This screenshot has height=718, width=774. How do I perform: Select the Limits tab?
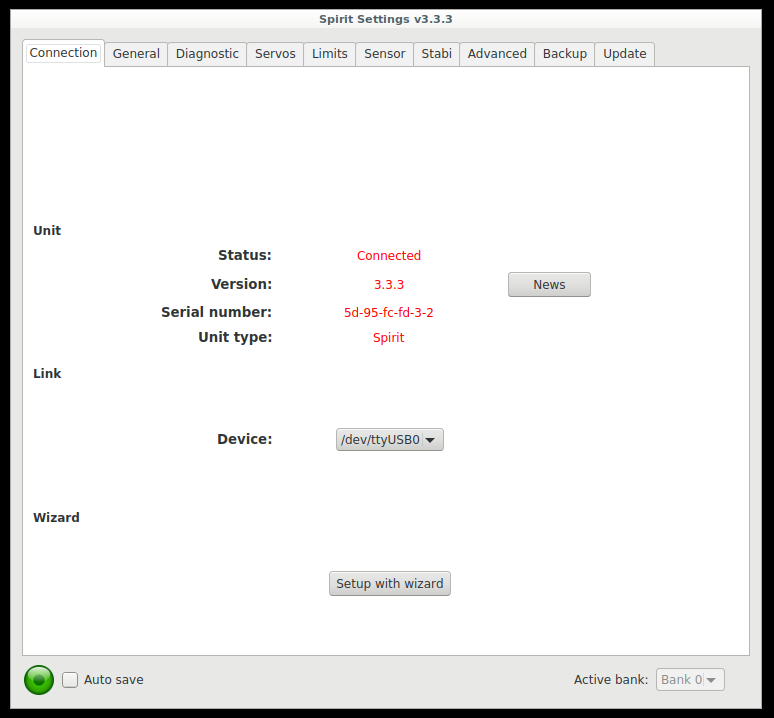tap(329, 54)
